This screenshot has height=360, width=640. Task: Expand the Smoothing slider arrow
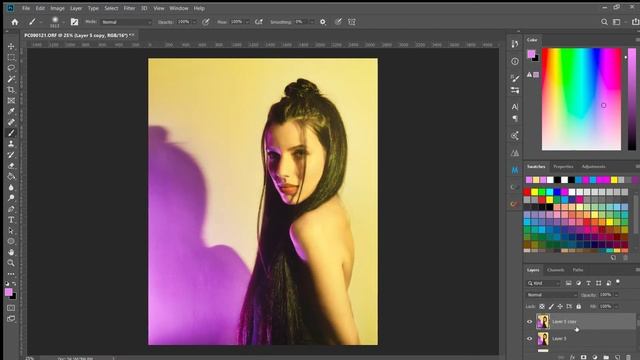click(x=312, y=22)
